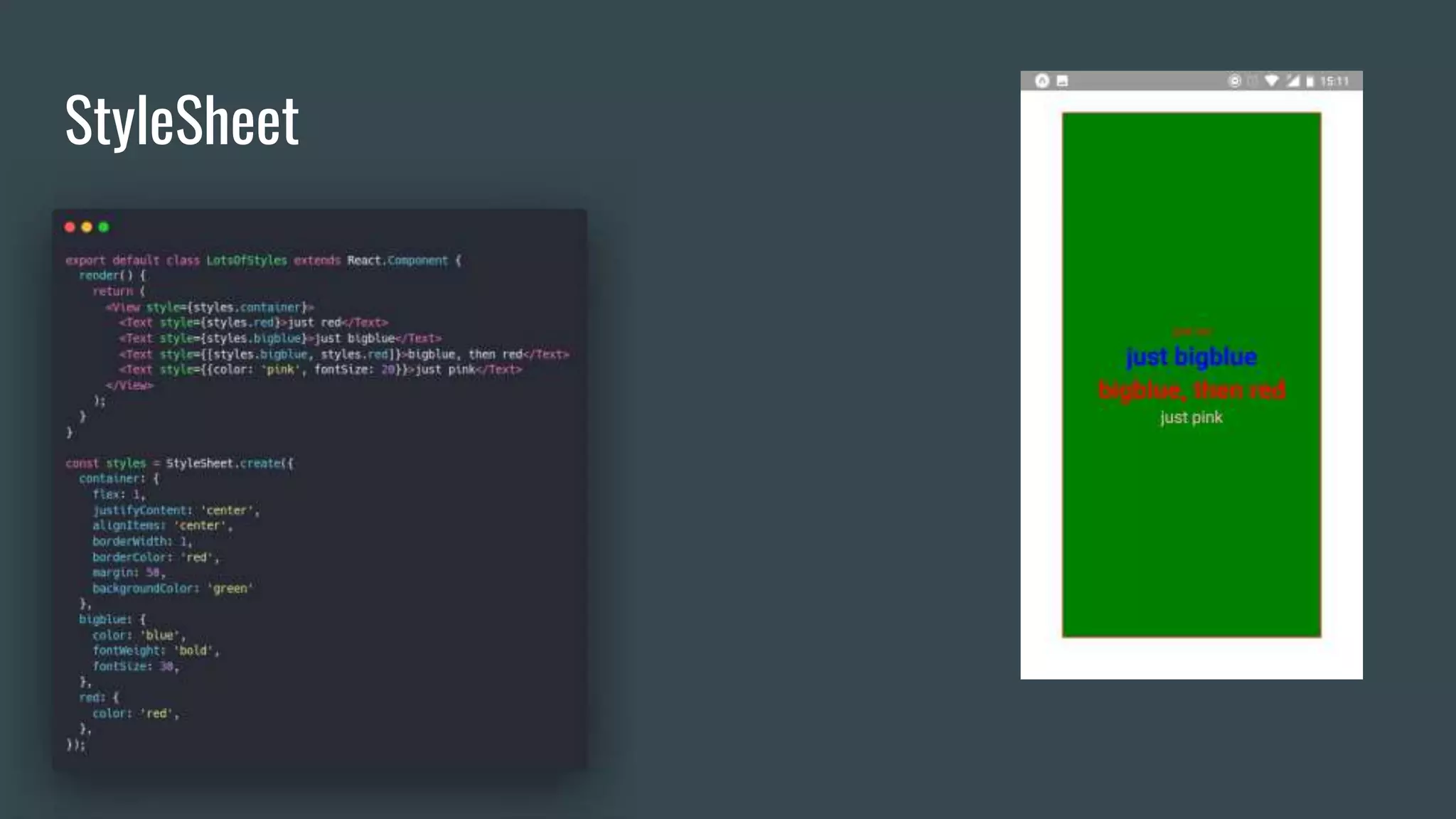Image resolution: width=1456 pixels, height=819 pixels.
Task: Click the "bigblue: {" line in the code
Action: point(112,620)
